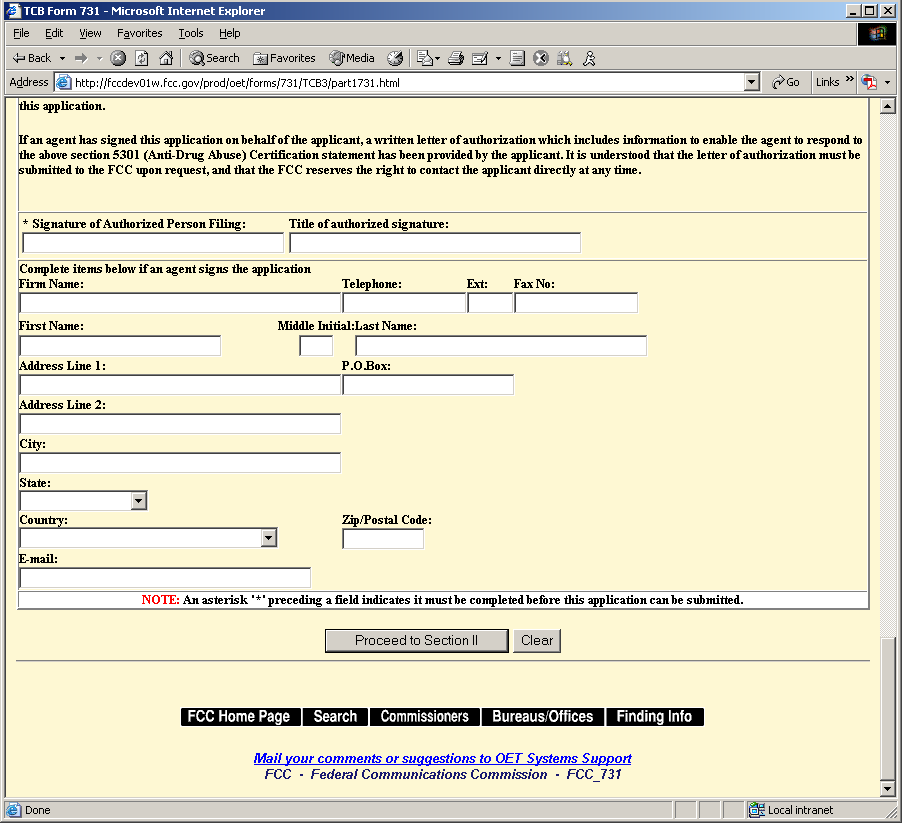902x823 pixels.
Task: Open the Edit menu
Action: point(54,33)
